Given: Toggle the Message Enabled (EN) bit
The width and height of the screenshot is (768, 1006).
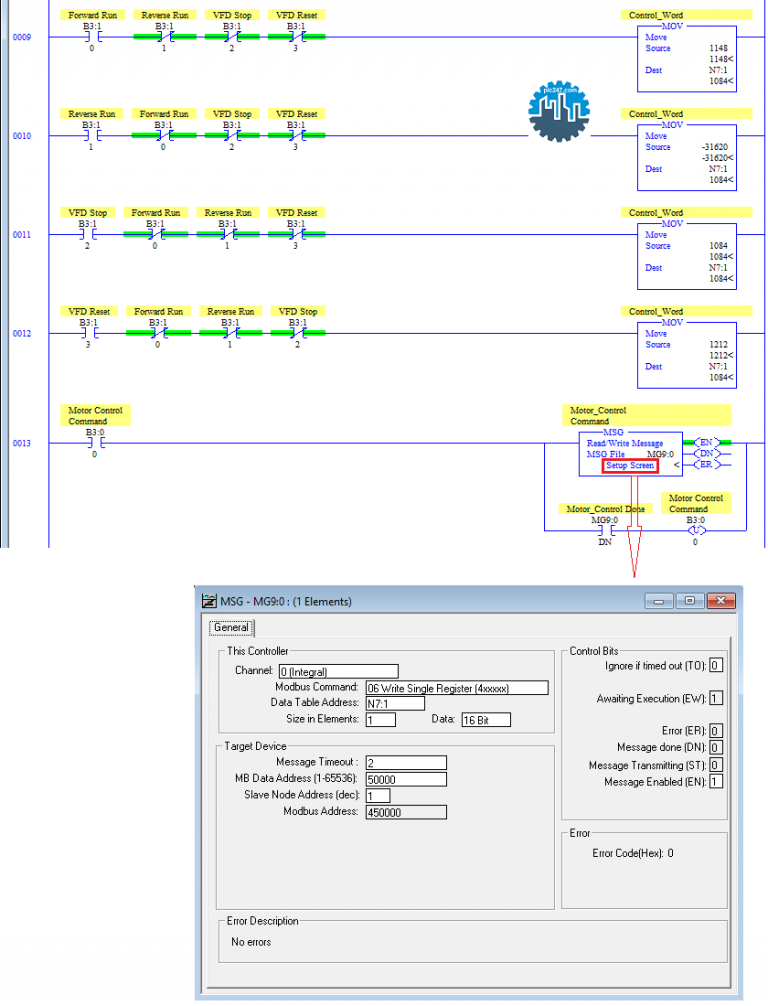Looking at the screenshot, I should (x=716, y=781).
